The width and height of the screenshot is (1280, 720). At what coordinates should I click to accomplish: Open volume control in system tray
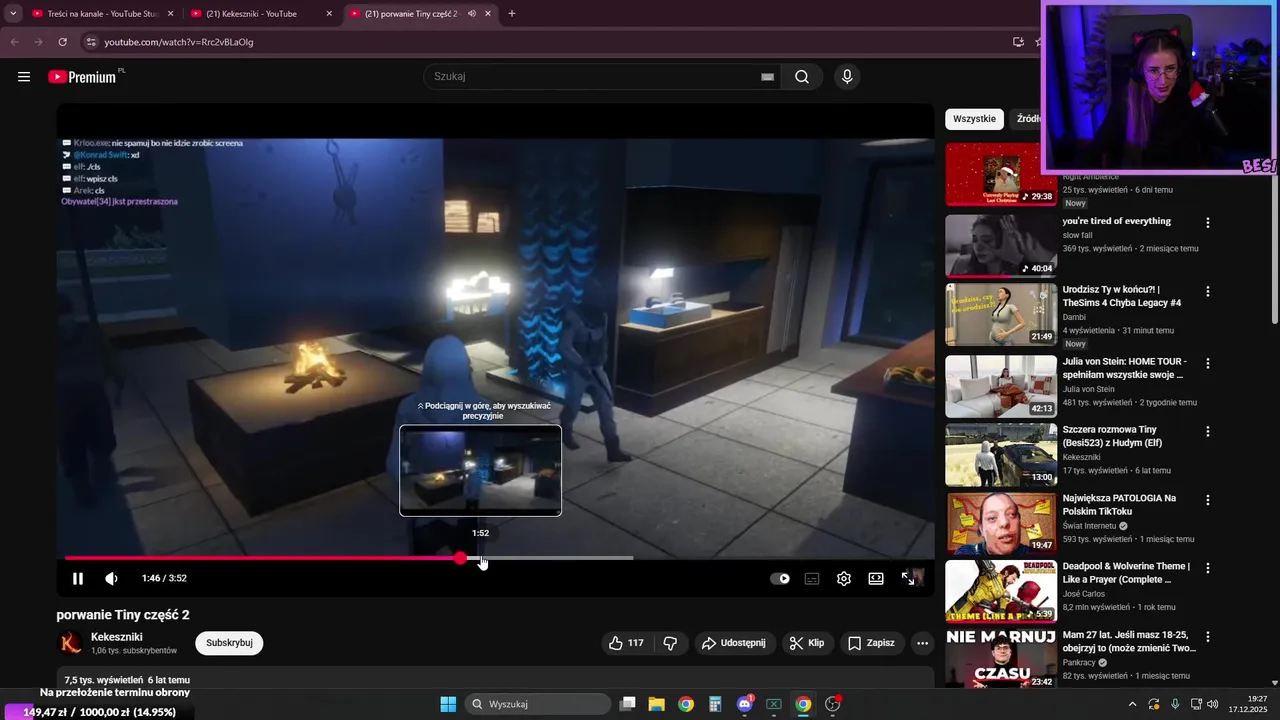(1212, 704)
